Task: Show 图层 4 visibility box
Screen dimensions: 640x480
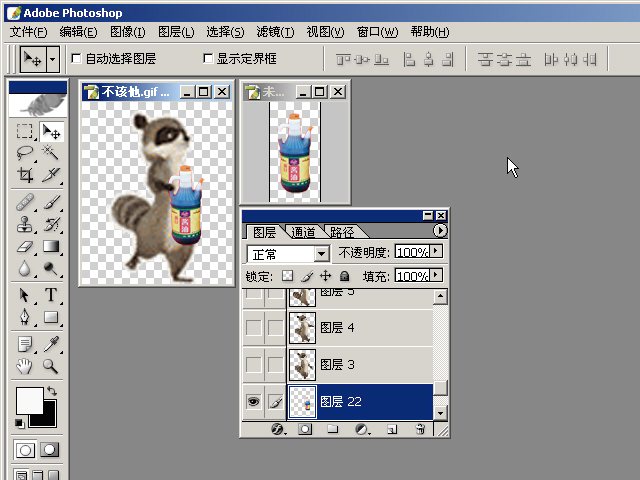Action: tap(253, 327)
